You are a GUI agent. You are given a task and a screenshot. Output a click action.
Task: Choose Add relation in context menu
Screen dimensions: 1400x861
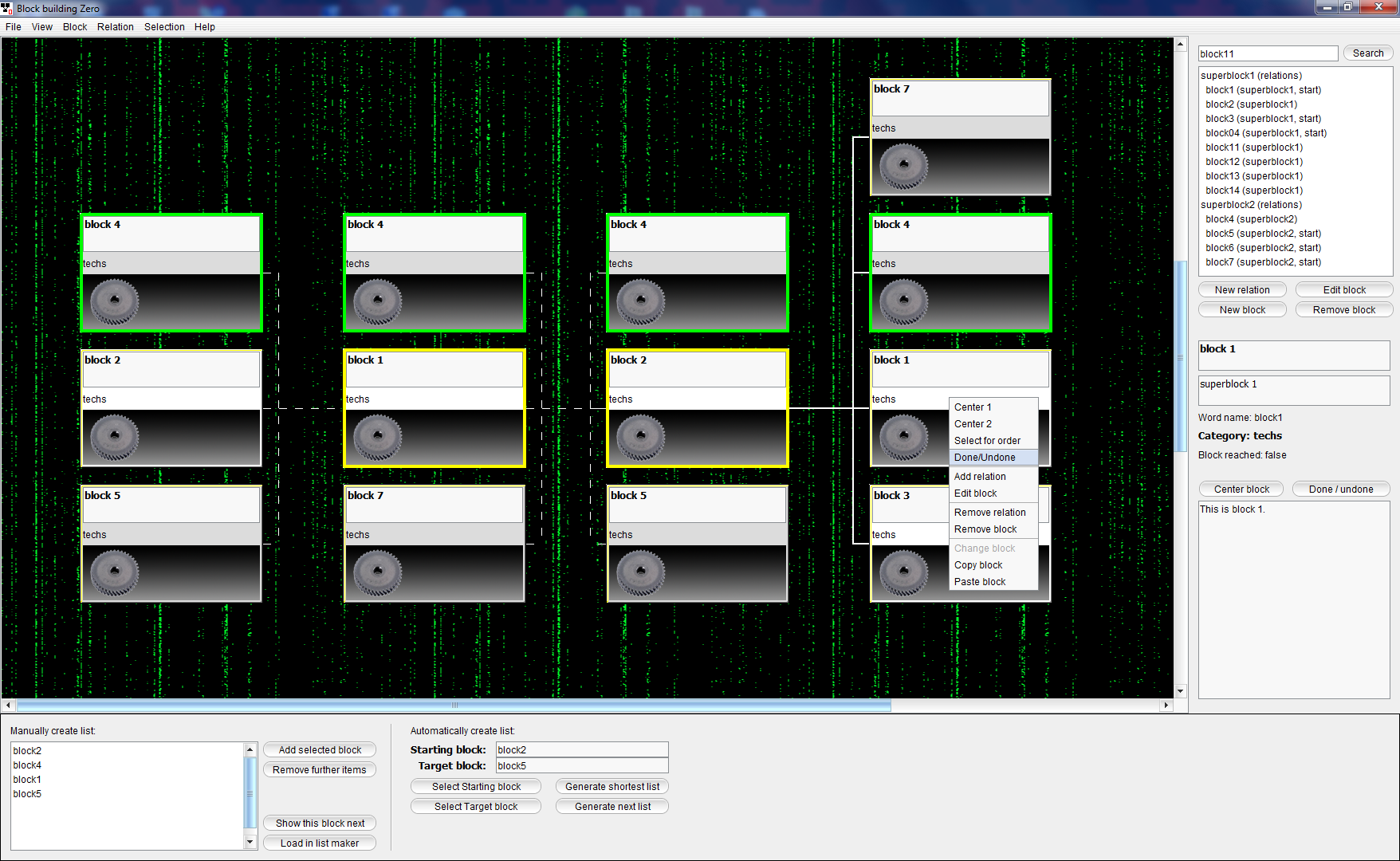coord(993,477)
